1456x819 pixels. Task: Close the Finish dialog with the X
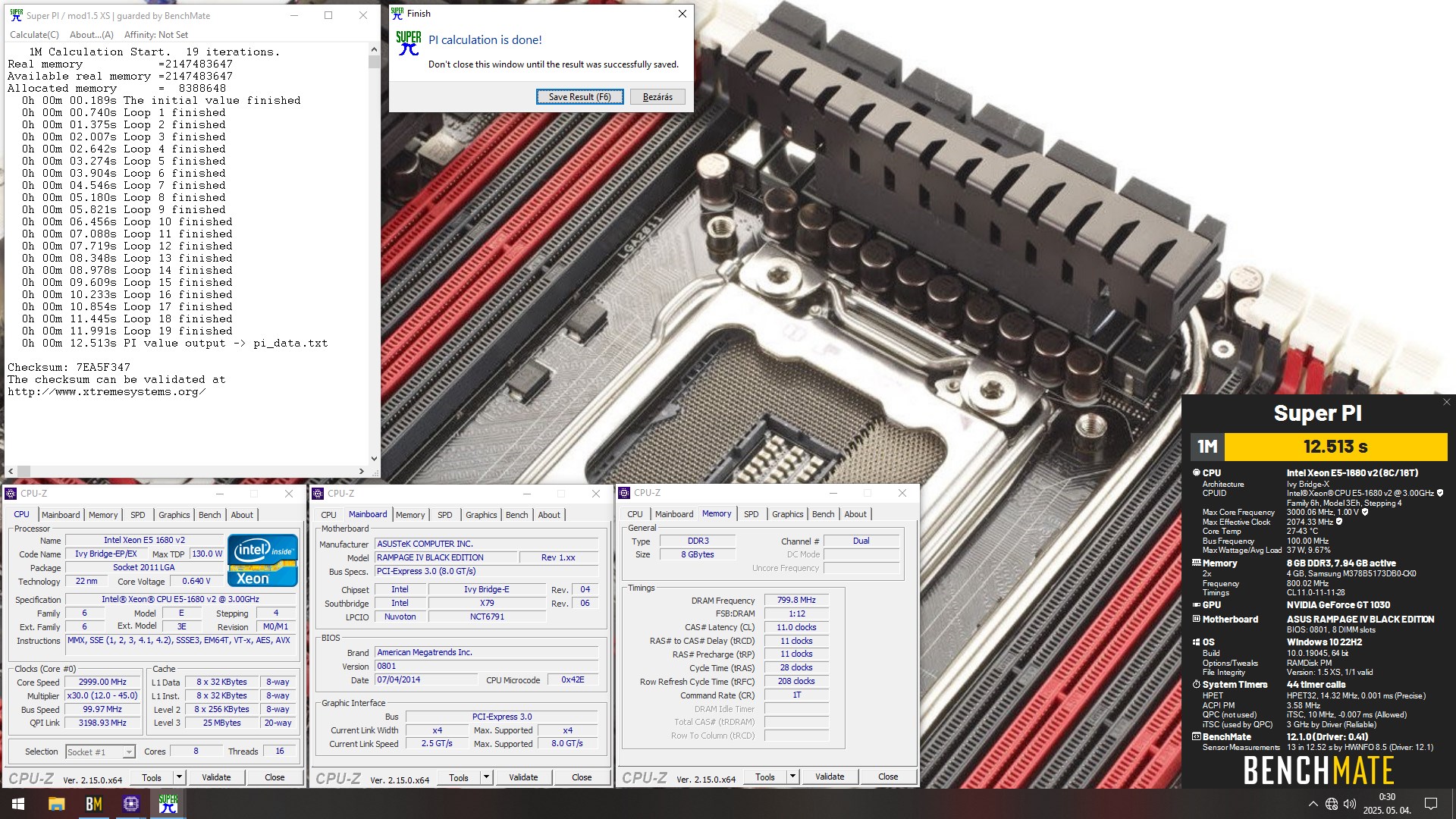point(682,14)
